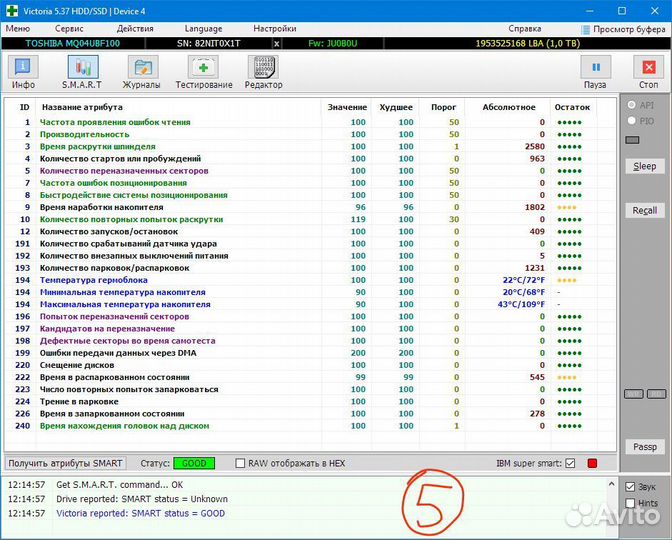
Task: Open the Инфо drive information panel
Action: coord(23,68)
